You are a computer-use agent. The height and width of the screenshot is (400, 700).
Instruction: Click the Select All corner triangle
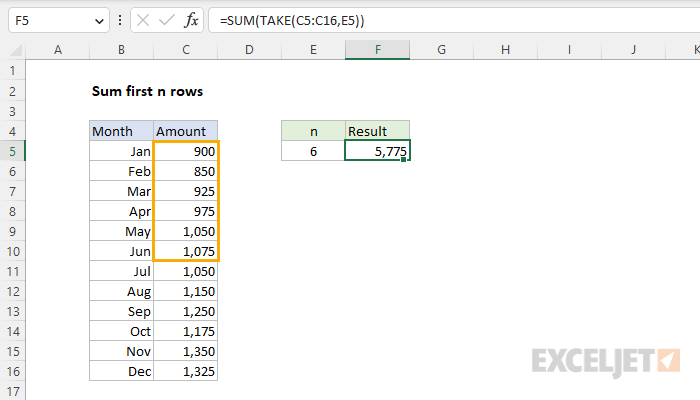click(16, 50)
